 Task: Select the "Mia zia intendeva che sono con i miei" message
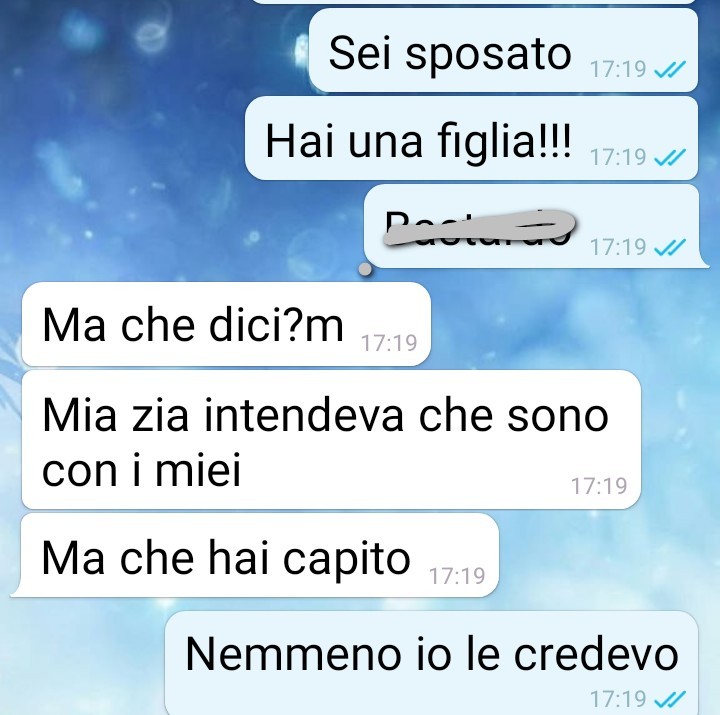(331, 440)
